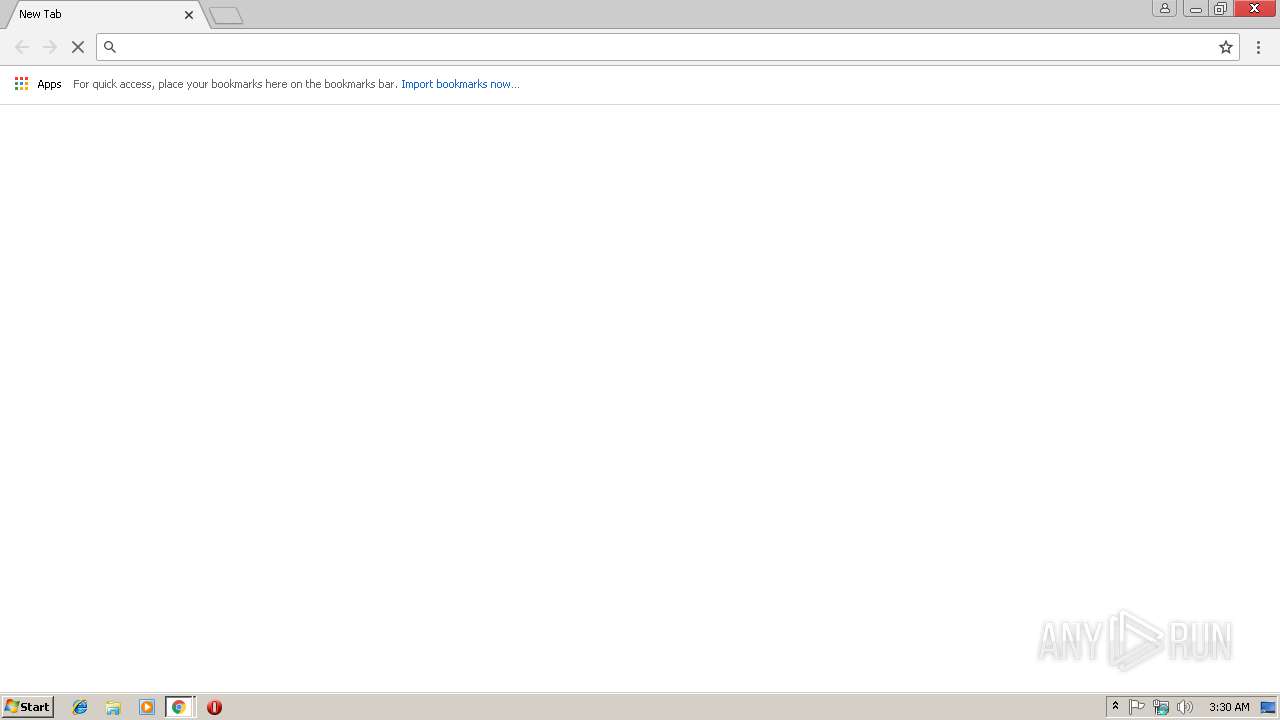Launch Internet Explorer from the taskbar
This screenshot has width=1280, height=720.
coord(80,707)
